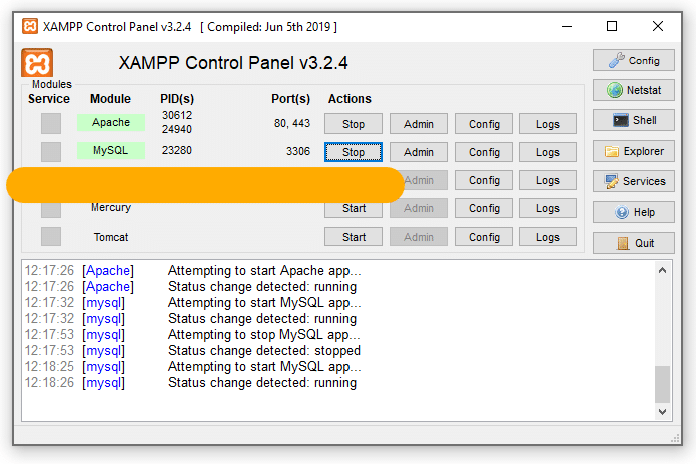Stop the MySQL module
This screenshot has height=464, width=696.
(x=353, y=152)
